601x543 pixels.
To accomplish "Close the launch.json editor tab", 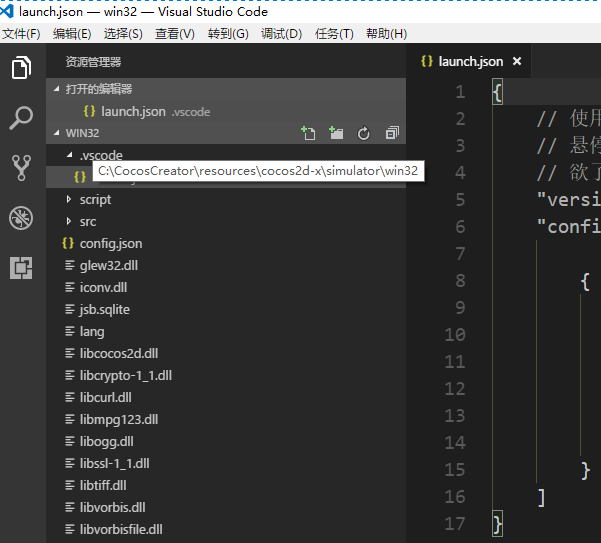I will coord(517,61).
